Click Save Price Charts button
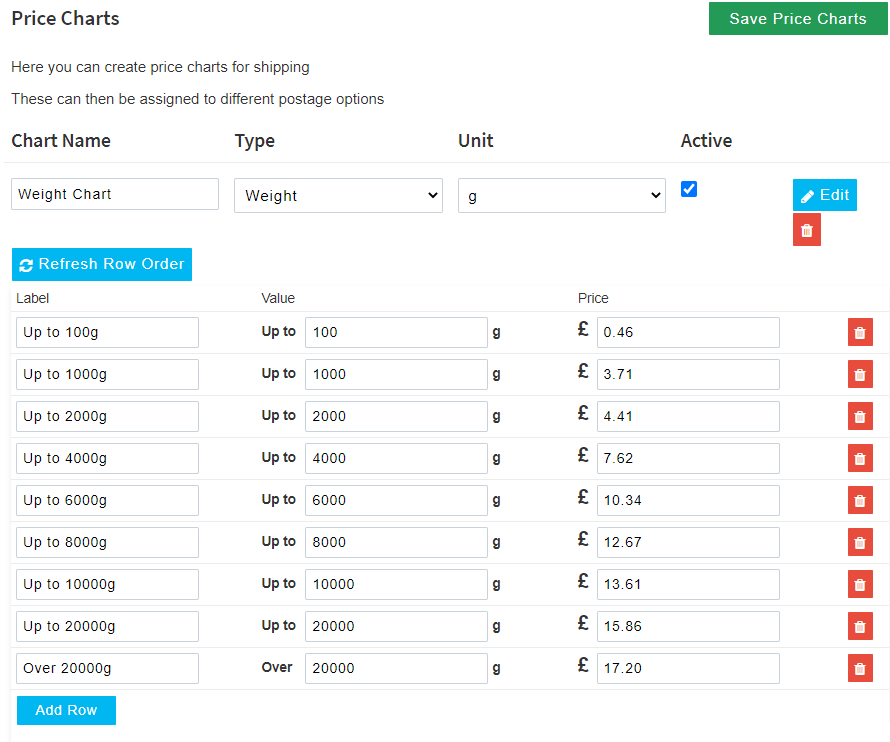 click(x=798, y=19)
